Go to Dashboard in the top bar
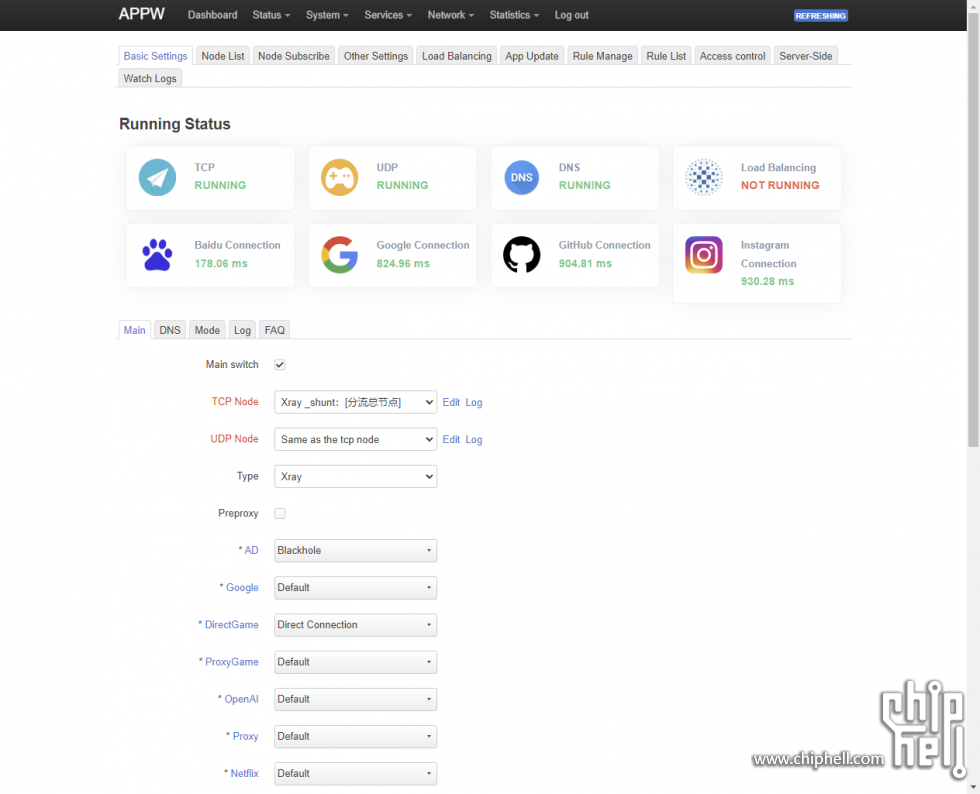This screenshot has width=980, height=794. [x=212, y=15]
